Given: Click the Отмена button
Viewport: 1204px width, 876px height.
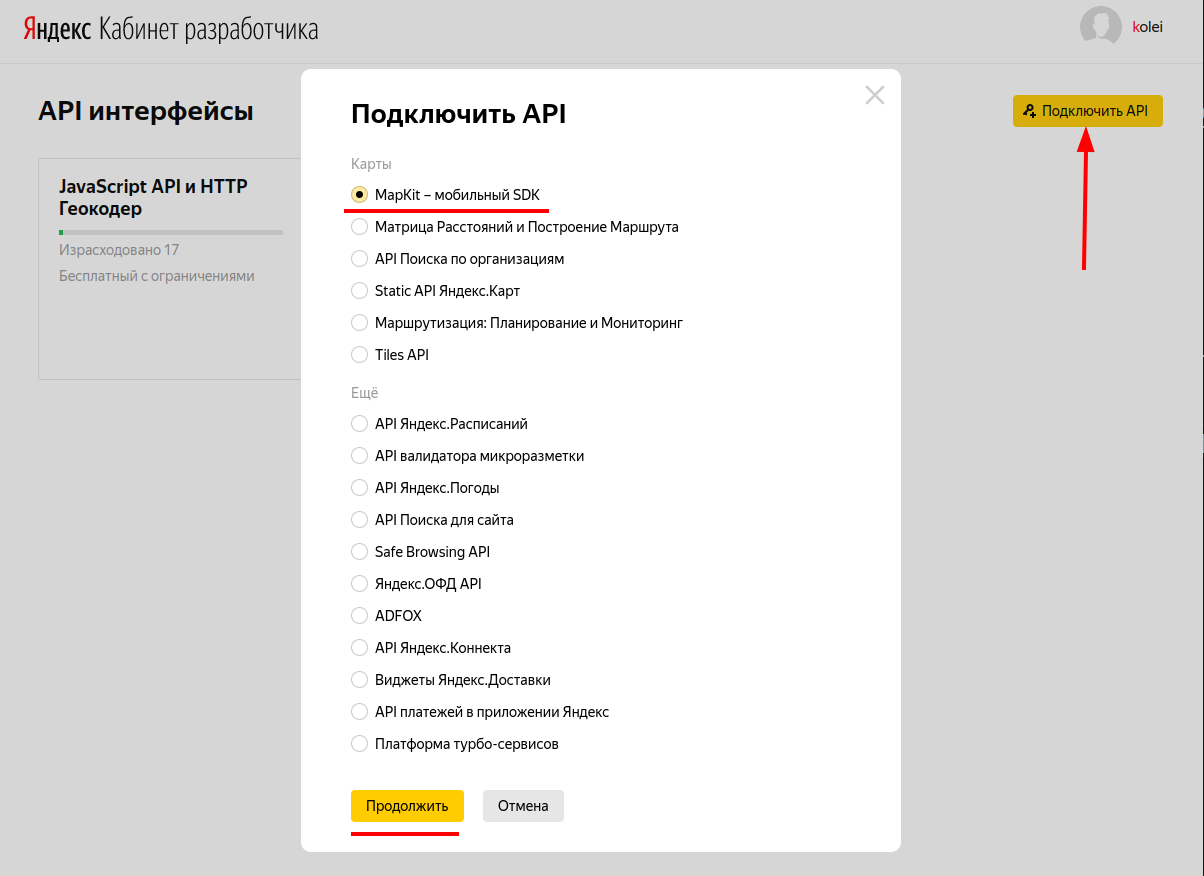Looking at the screenshot, I should coord(523,806).
